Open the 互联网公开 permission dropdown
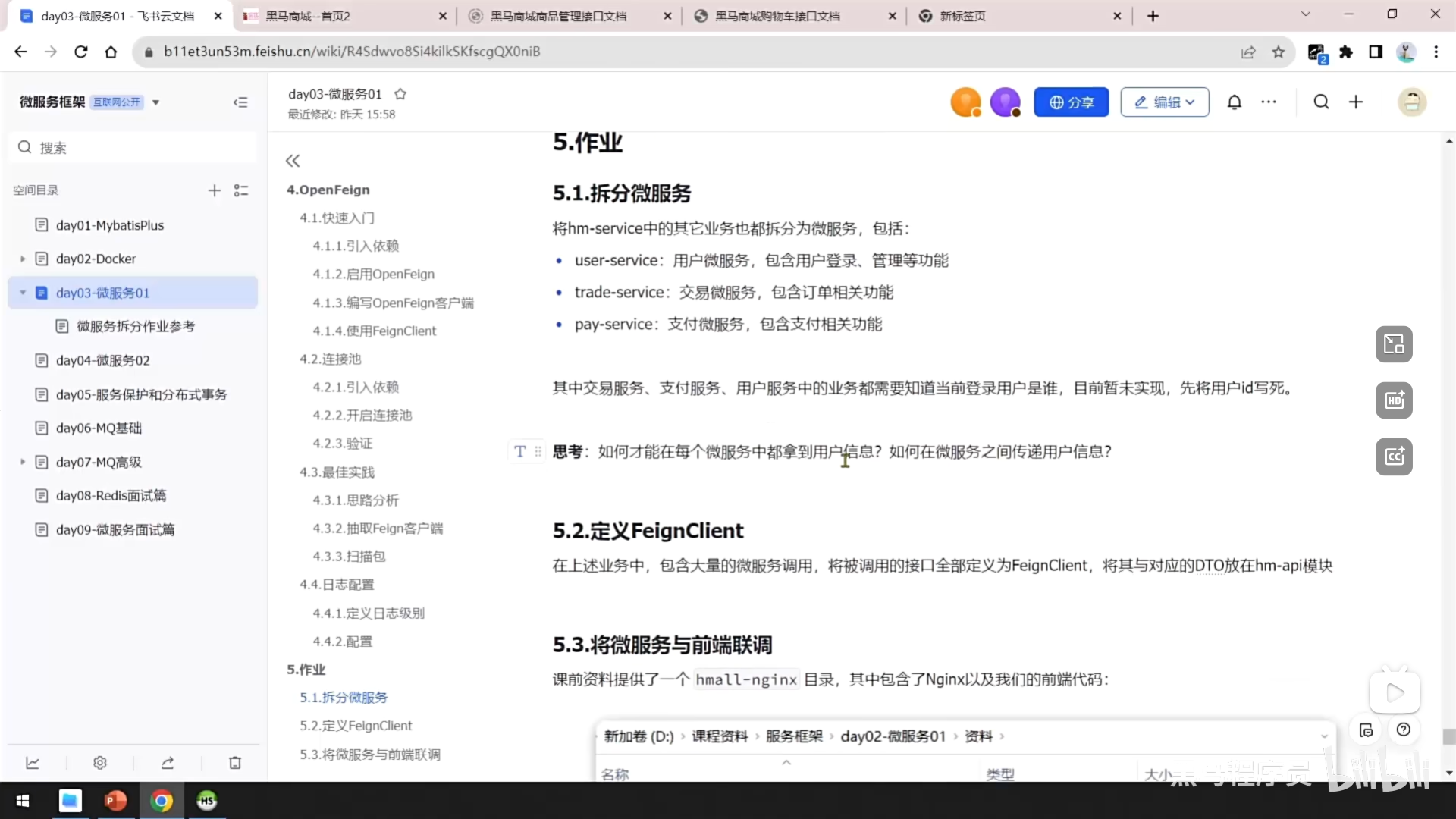The height and width of the screenshot is (819, 1456). pos(156,102)
